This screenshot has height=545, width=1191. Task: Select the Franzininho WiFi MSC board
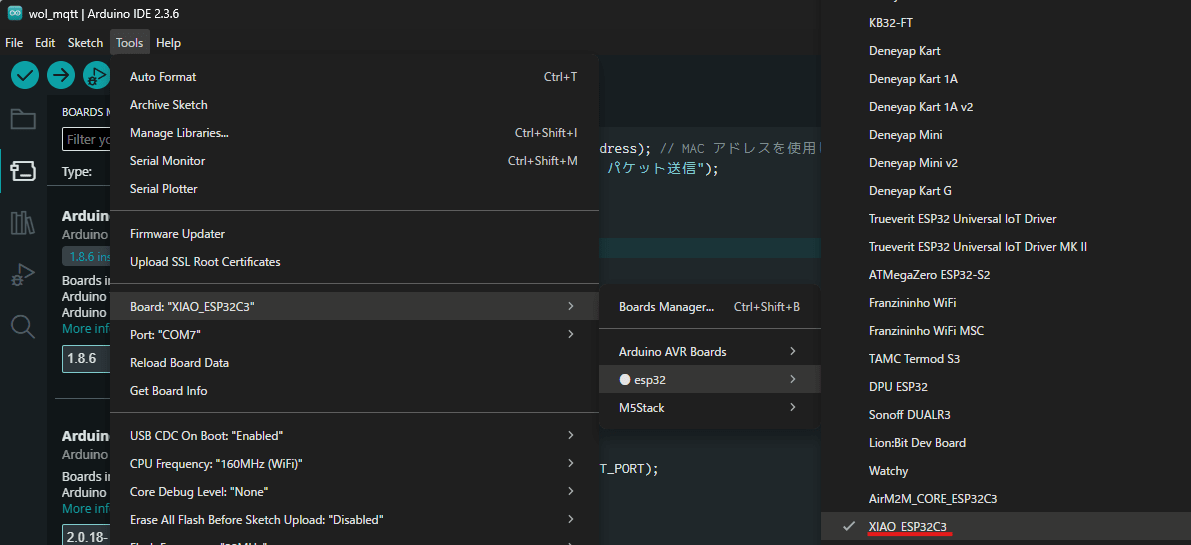pos(1006,330)
